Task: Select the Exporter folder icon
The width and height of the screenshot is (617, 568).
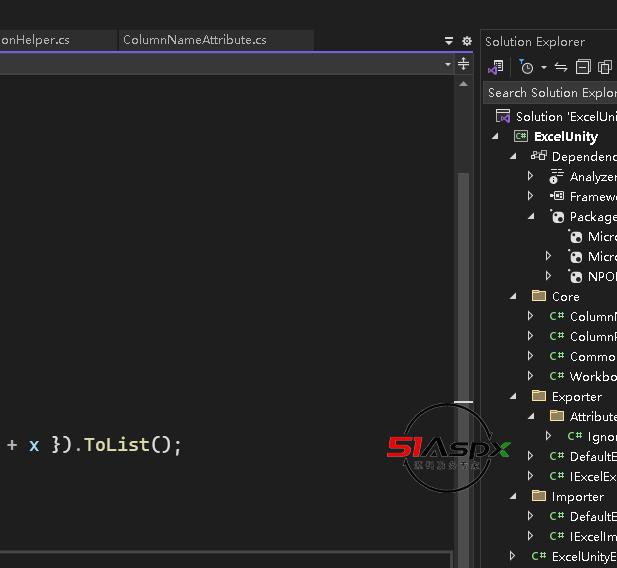Action: [x=539, y=396]
